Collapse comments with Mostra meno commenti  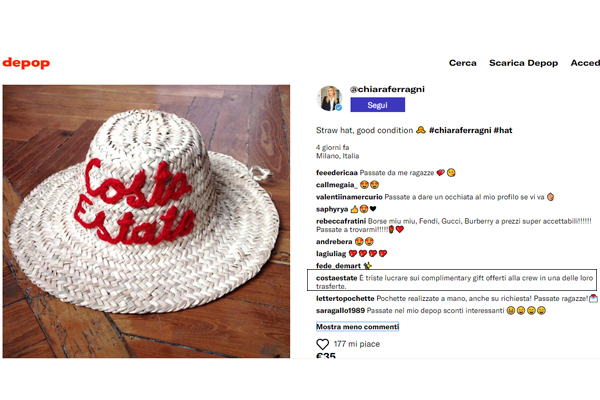pyautogui.click(x=357, y=326)
